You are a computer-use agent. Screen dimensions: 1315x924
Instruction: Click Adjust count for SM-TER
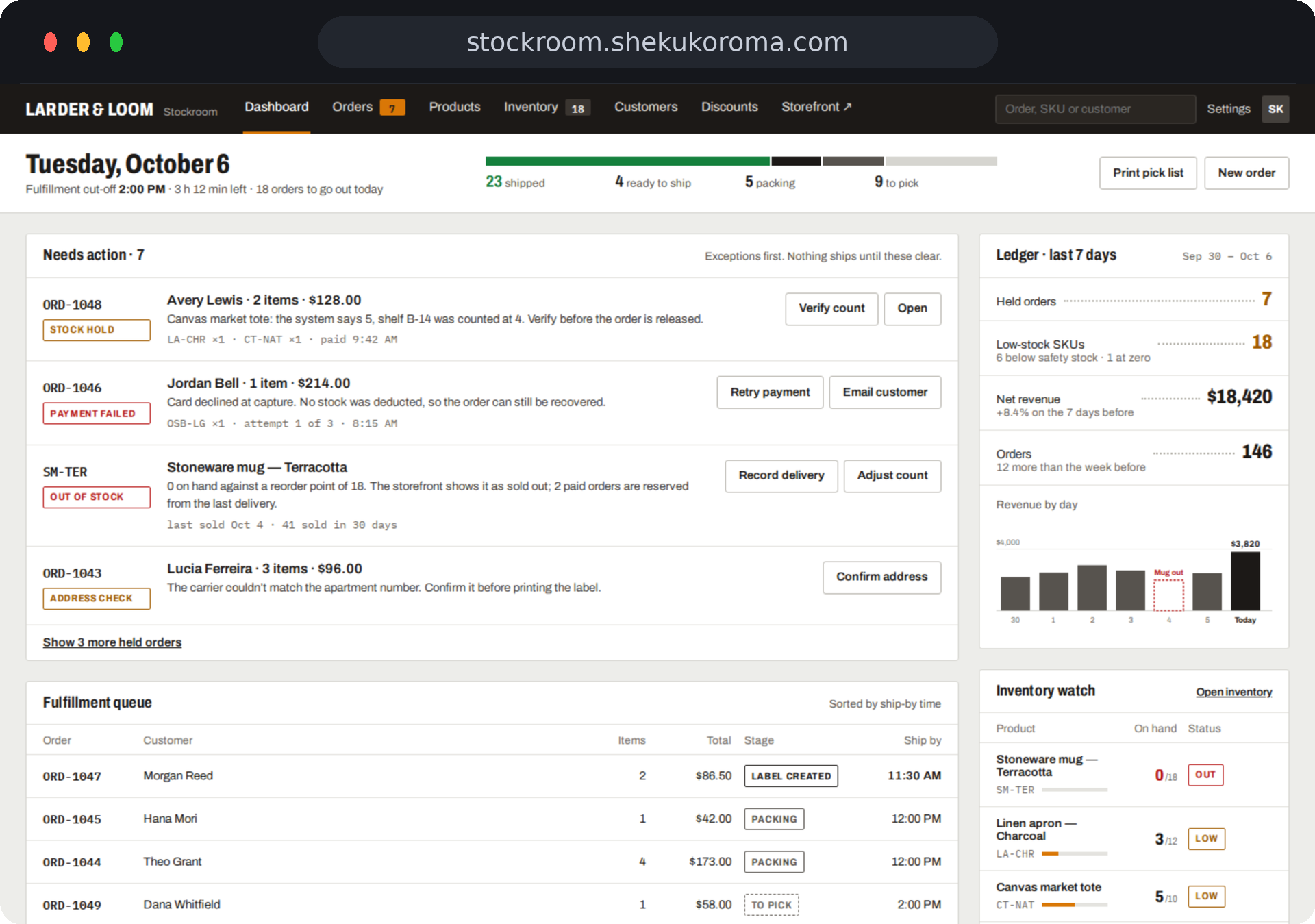[x=892, y=476]
